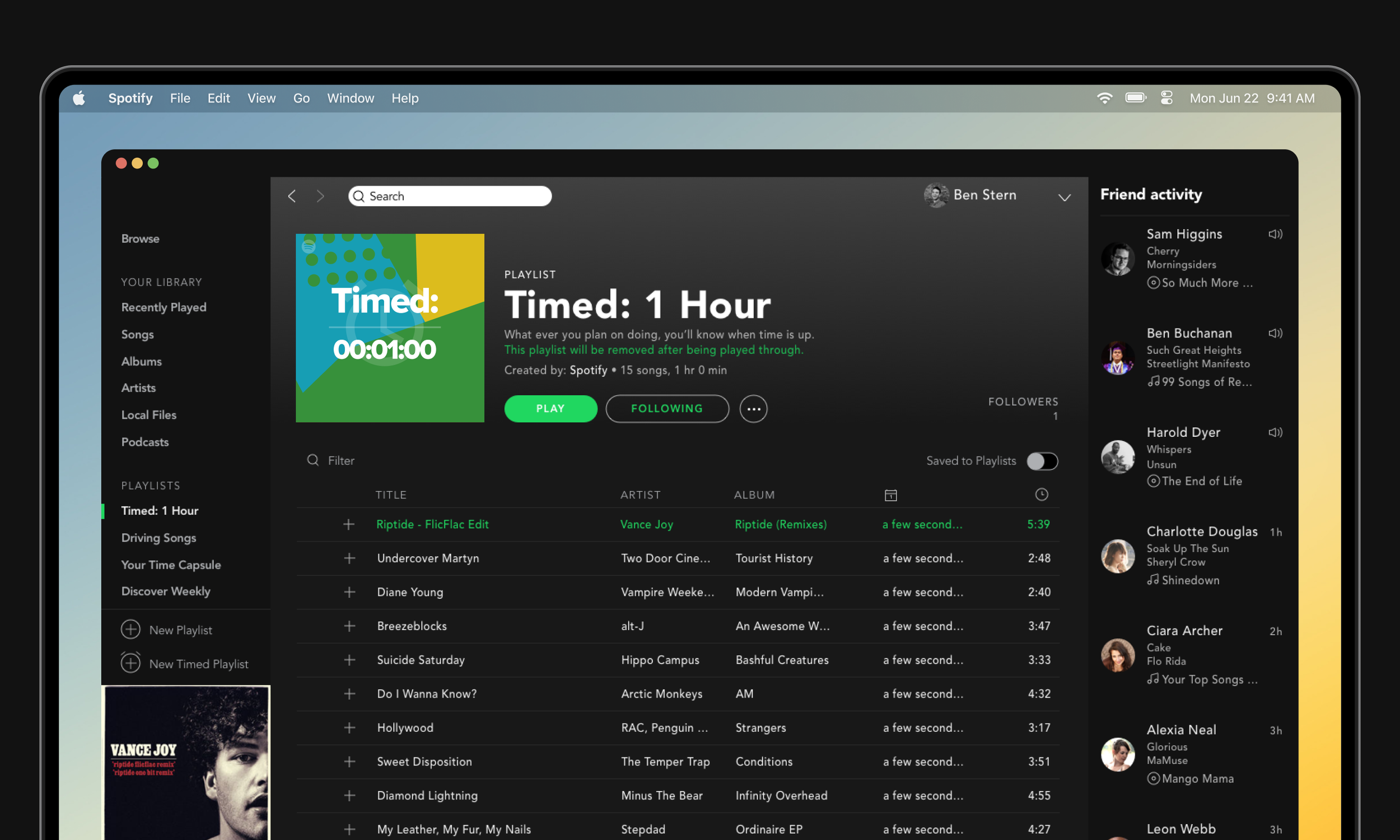Click the New Timed Playlist clock-plus icon
The height and width of the screenshot is (840, 1400).
[130, 662]
